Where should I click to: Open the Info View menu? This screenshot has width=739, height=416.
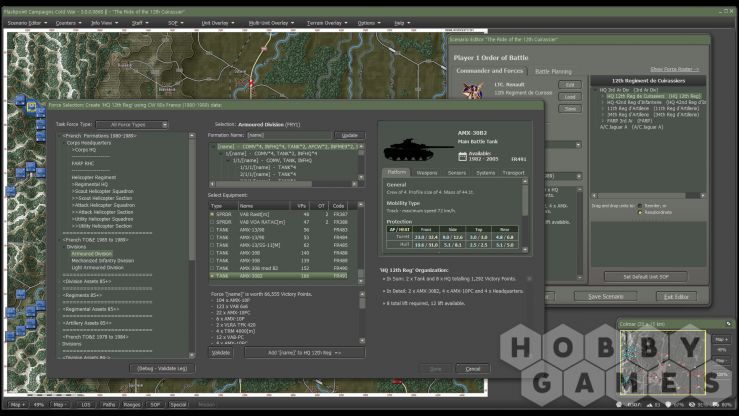[x=104, y=23]
